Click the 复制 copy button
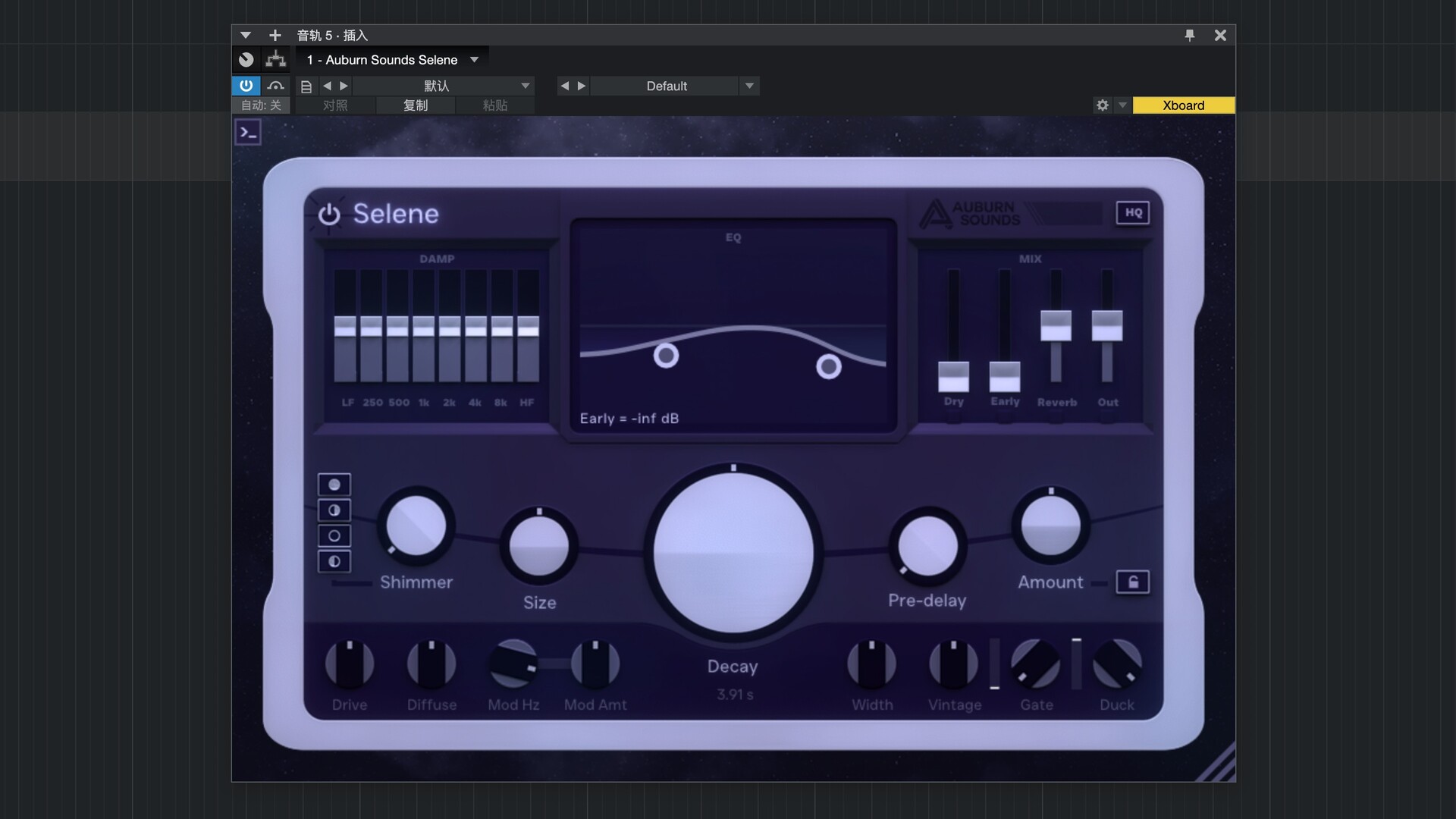This screenshot has width=1456, height=819. pyautogui.click(x=416, y=105)
